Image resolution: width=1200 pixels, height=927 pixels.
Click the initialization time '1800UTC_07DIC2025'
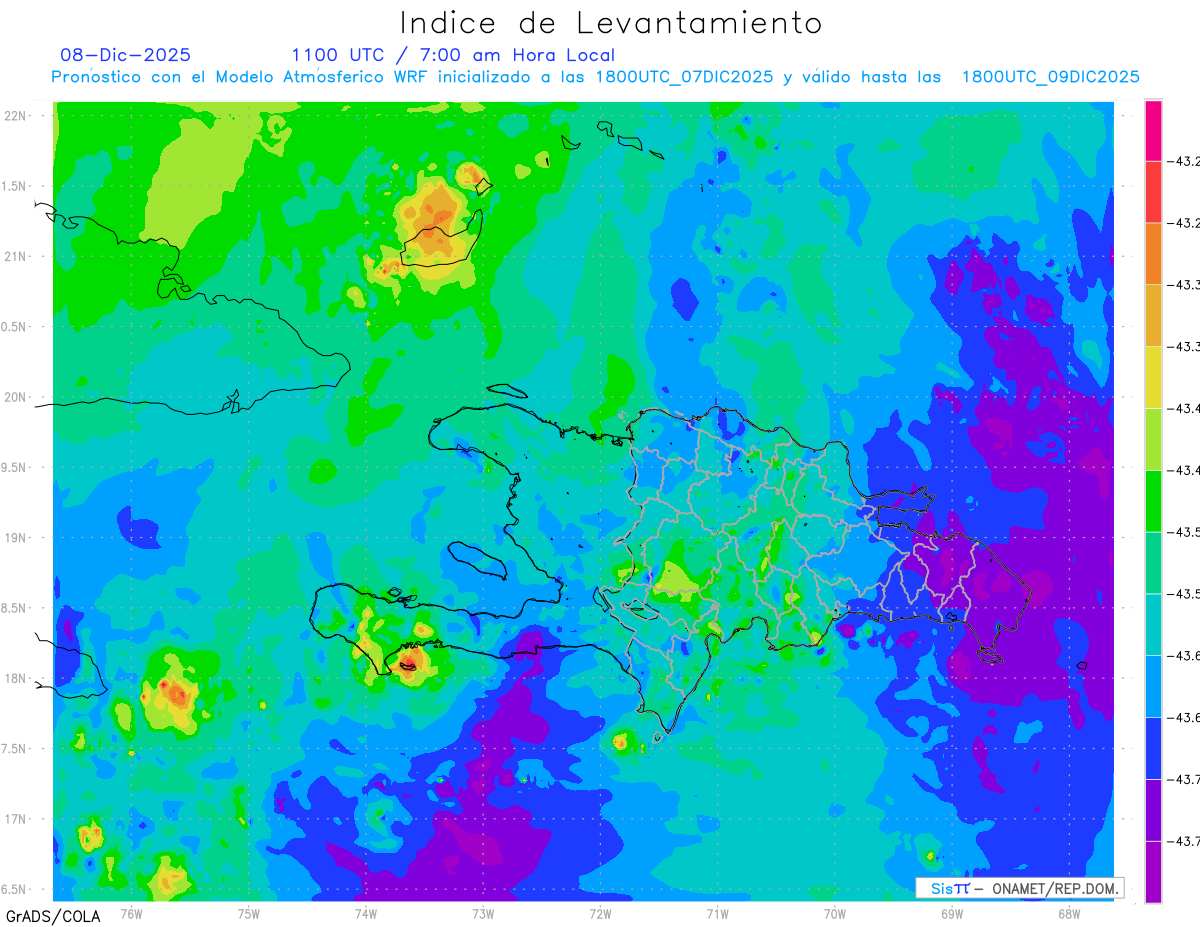coord(685,77)
